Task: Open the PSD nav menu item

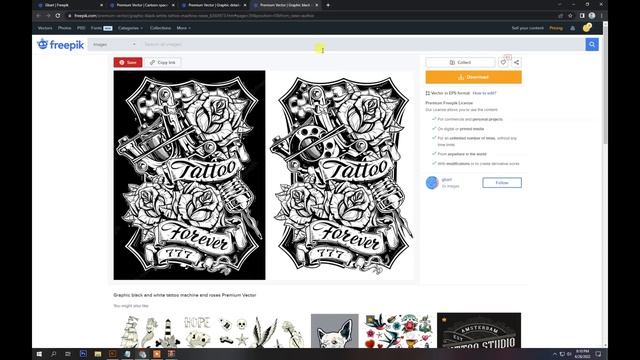Action: tap(81, 28)
